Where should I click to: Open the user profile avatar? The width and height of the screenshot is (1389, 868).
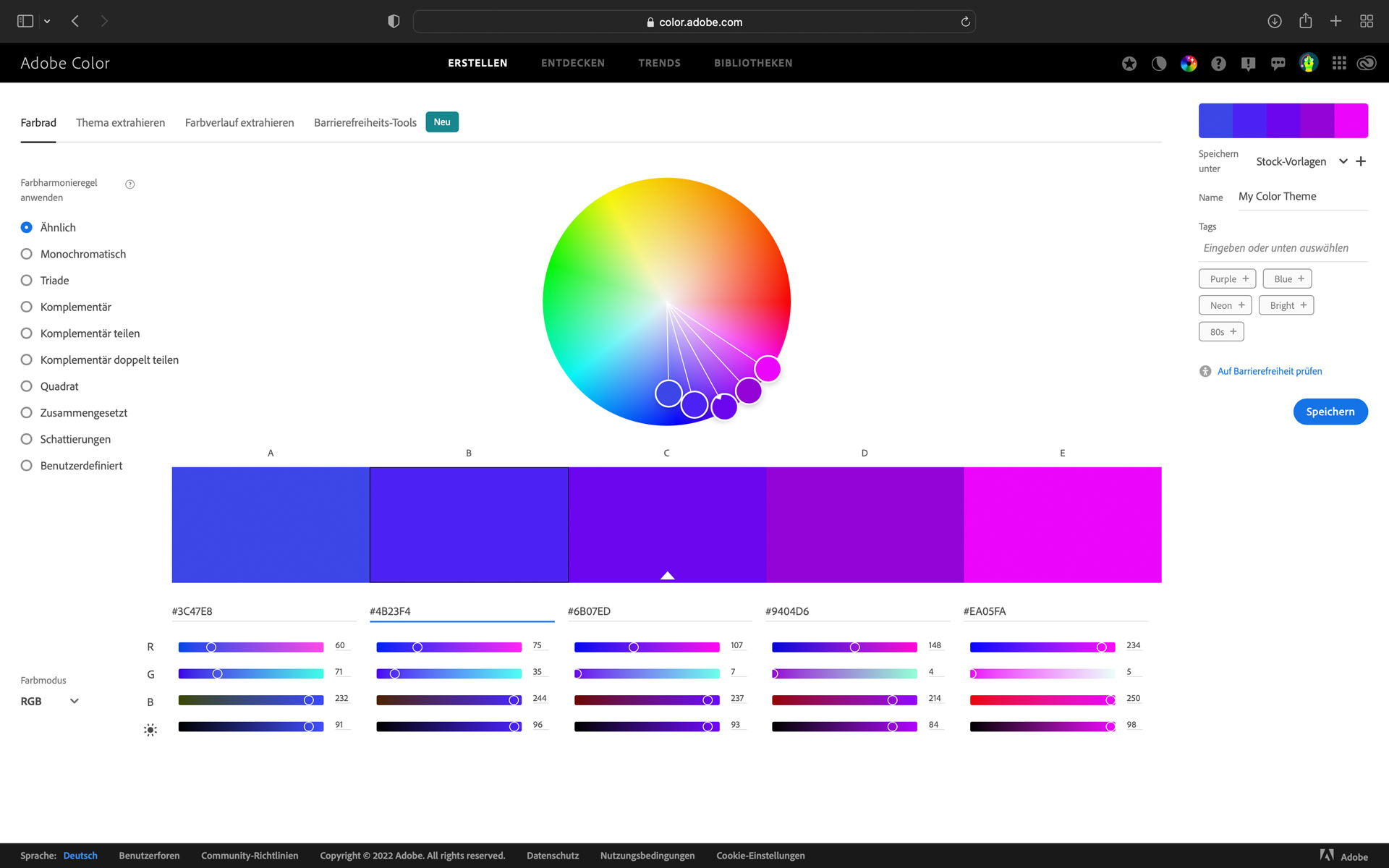pos(1308,63)
